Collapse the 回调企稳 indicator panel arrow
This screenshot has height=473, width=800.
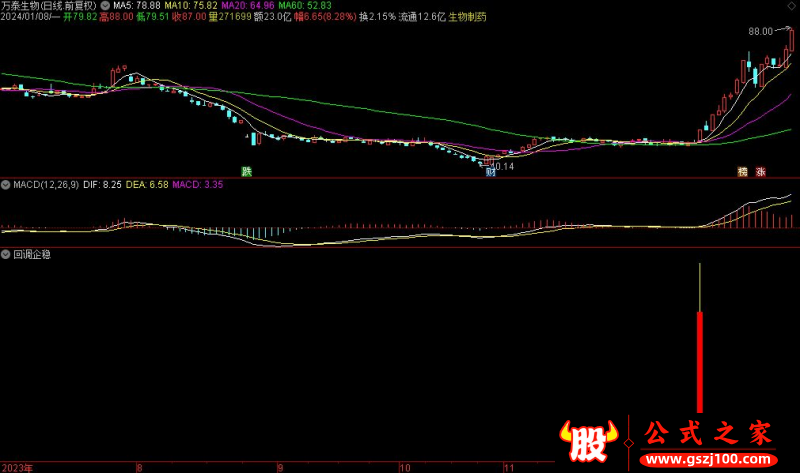pyautogui.click(x=6, y=254)
